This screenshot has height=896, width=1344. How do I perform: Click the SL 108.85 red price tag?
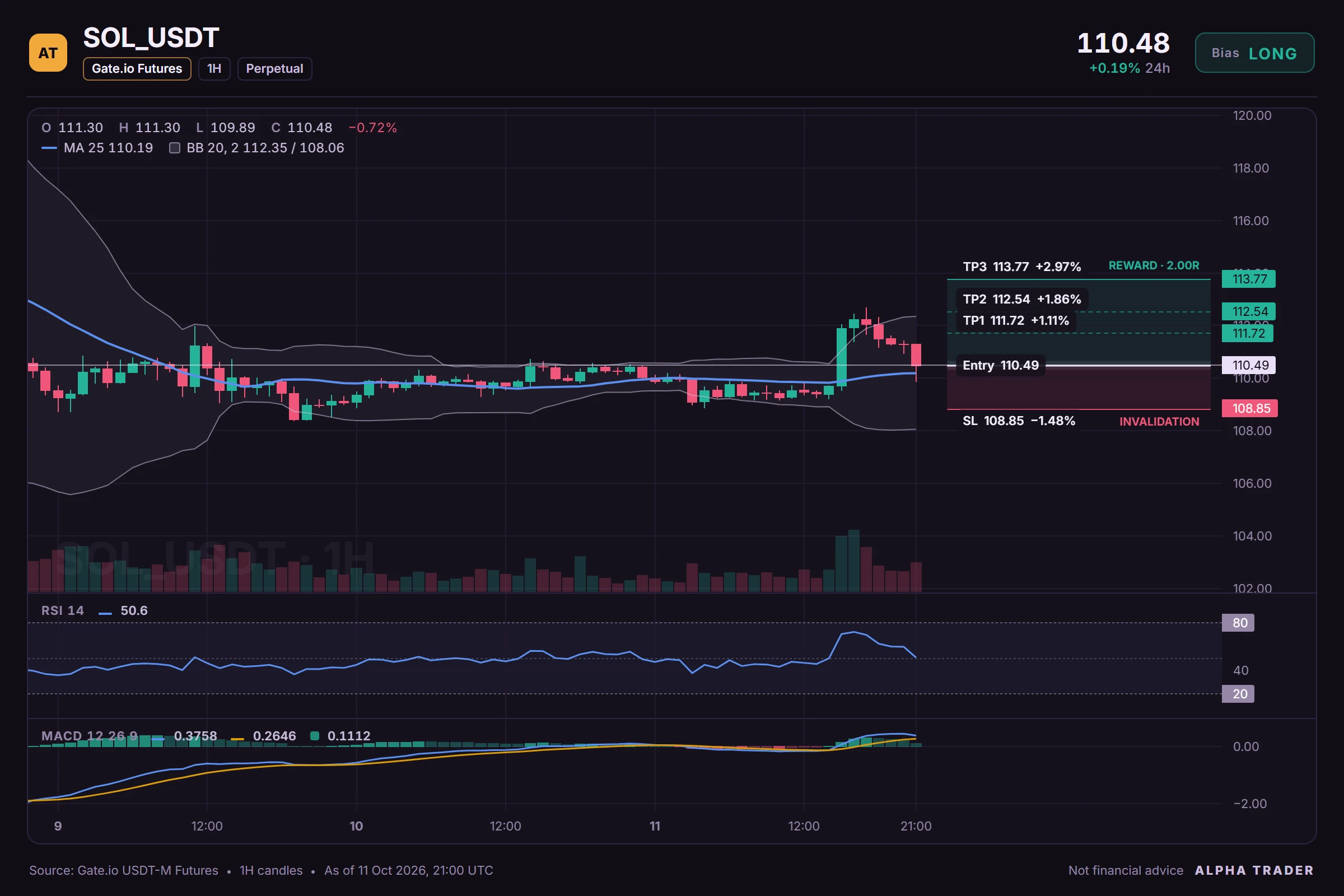(1250, 408)
